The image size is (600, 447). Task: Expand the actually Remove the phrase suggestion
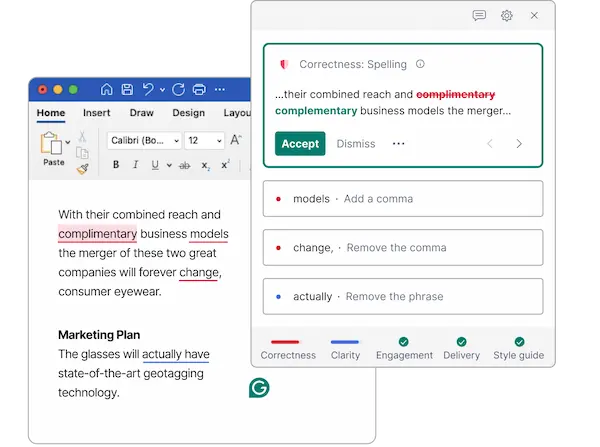pos(403,297)
